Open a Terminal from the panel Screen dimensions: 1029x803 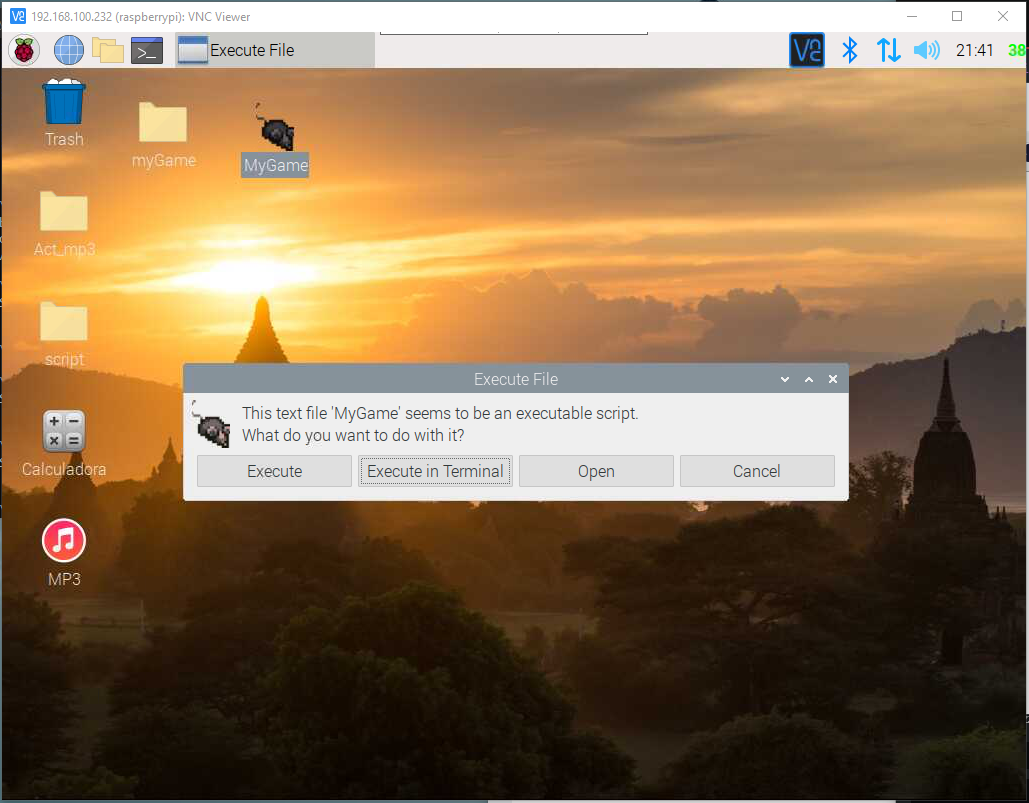click(146, 50)
